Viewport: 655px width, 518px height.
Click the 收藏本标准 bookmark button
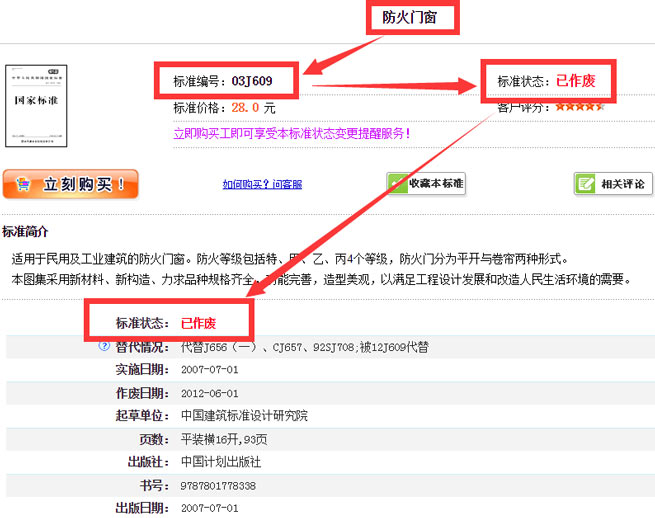[x=427, y=184]
